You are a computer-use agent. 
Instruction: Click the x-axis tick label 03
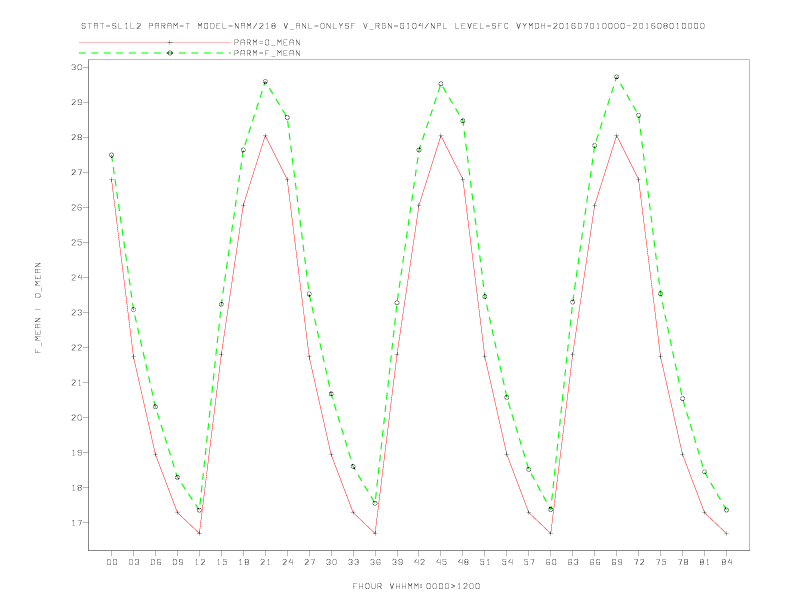click(x=133, y=562)
